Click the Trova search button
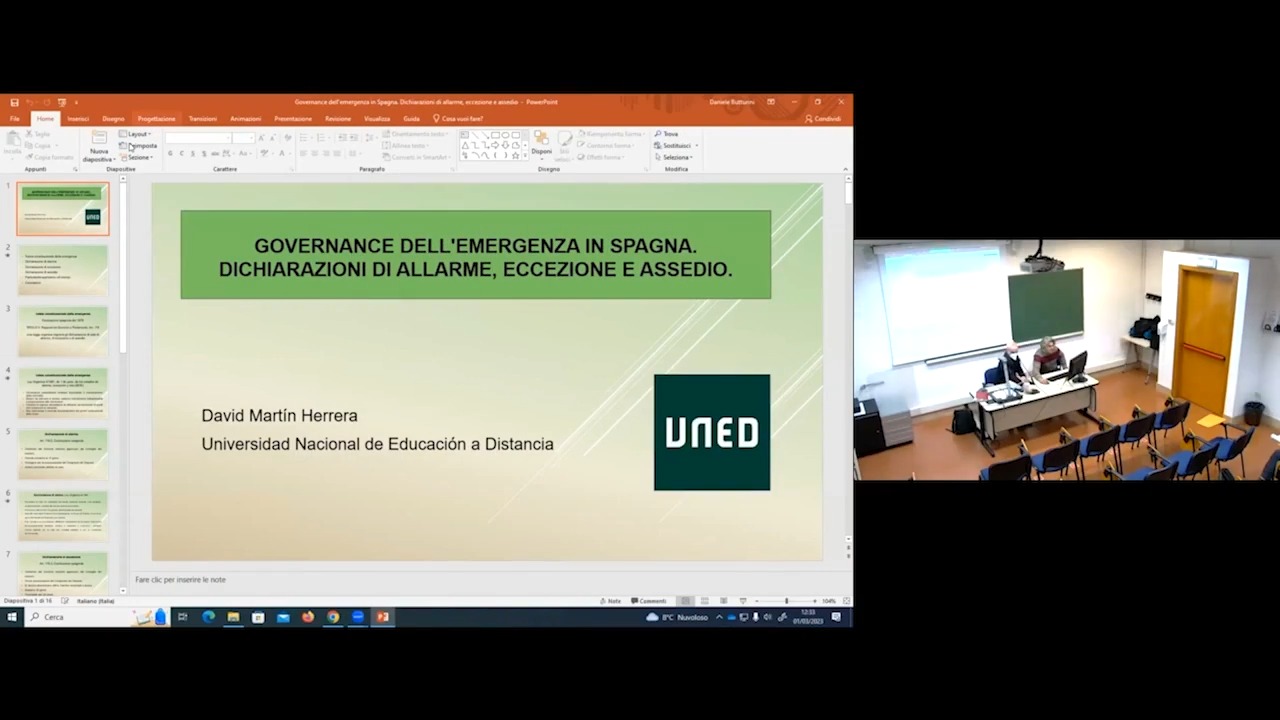This screenshot has width=1280, height=720. [667, 134]
